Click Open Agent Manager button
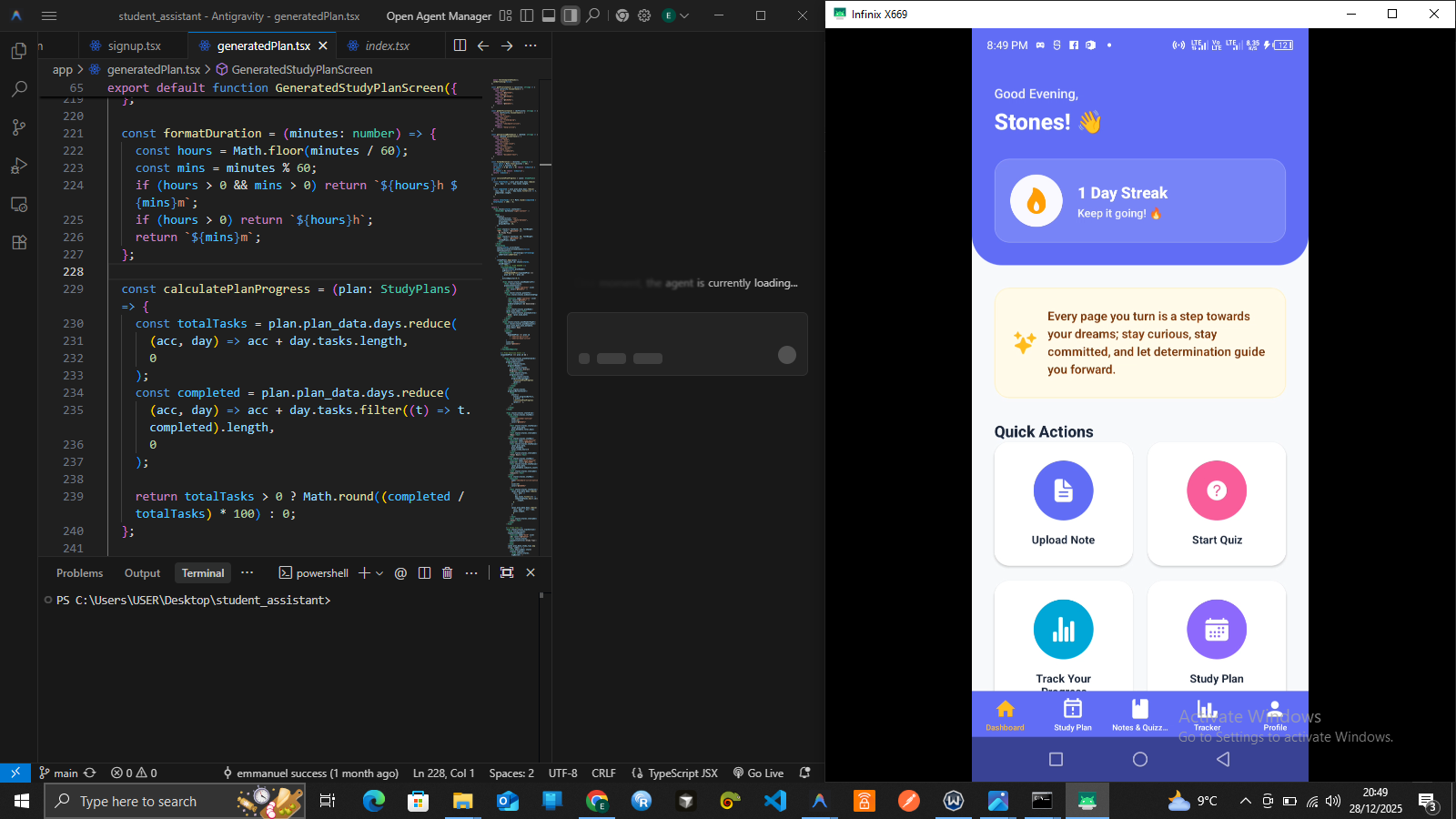 point(439,15)
